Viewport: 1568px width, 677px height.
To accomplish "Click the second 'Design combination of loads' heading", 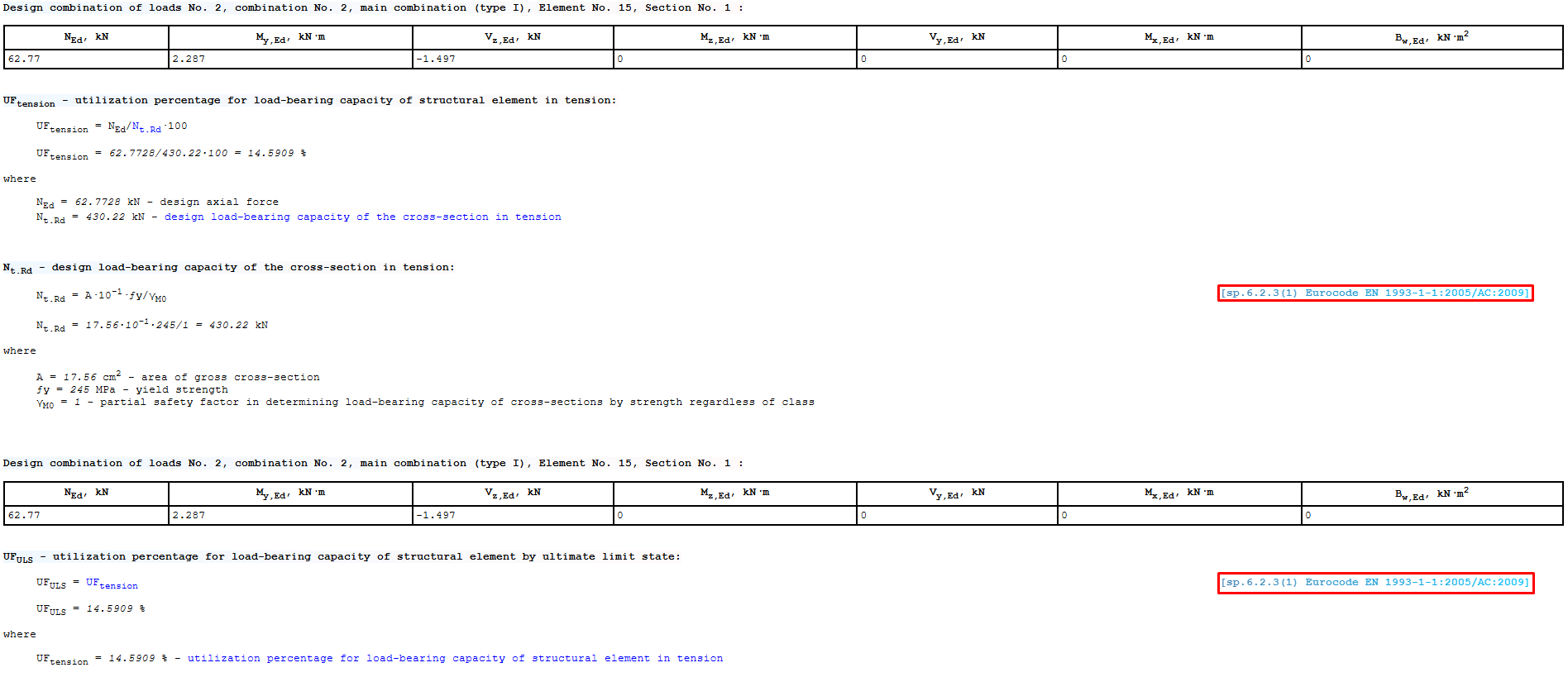I will tap(372, 464).
